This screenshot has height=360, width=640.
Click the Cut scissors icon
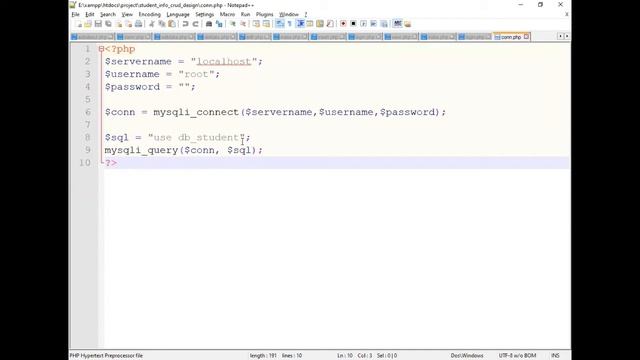(152, 24)
